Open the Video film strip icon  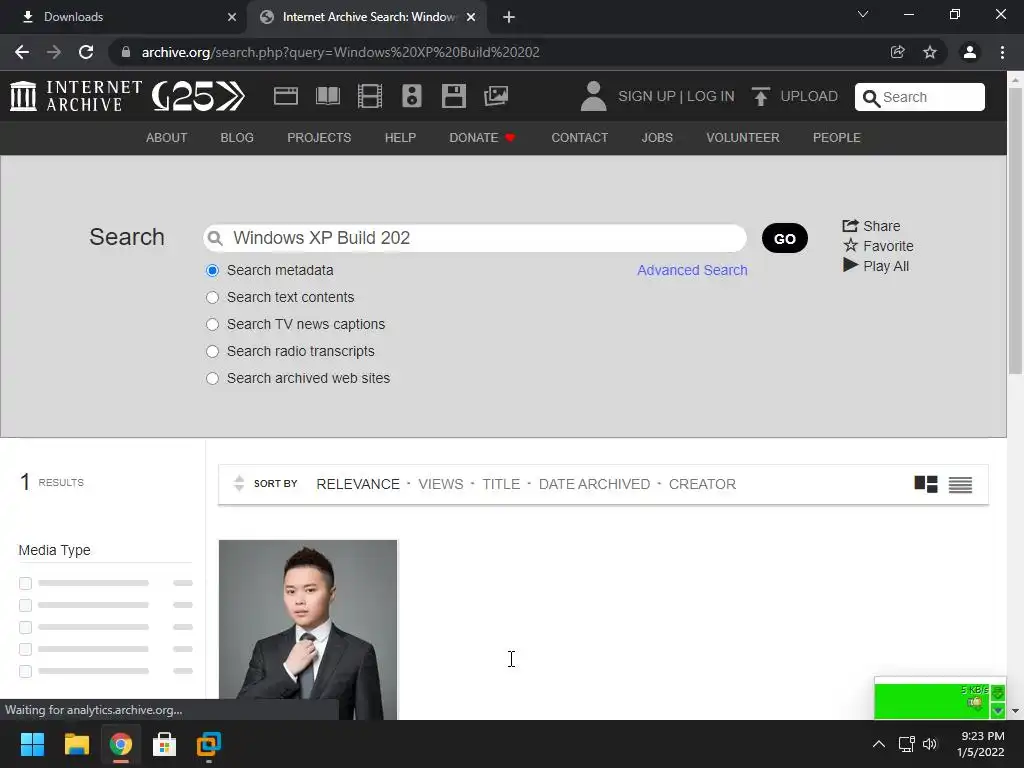click(370, 96)
